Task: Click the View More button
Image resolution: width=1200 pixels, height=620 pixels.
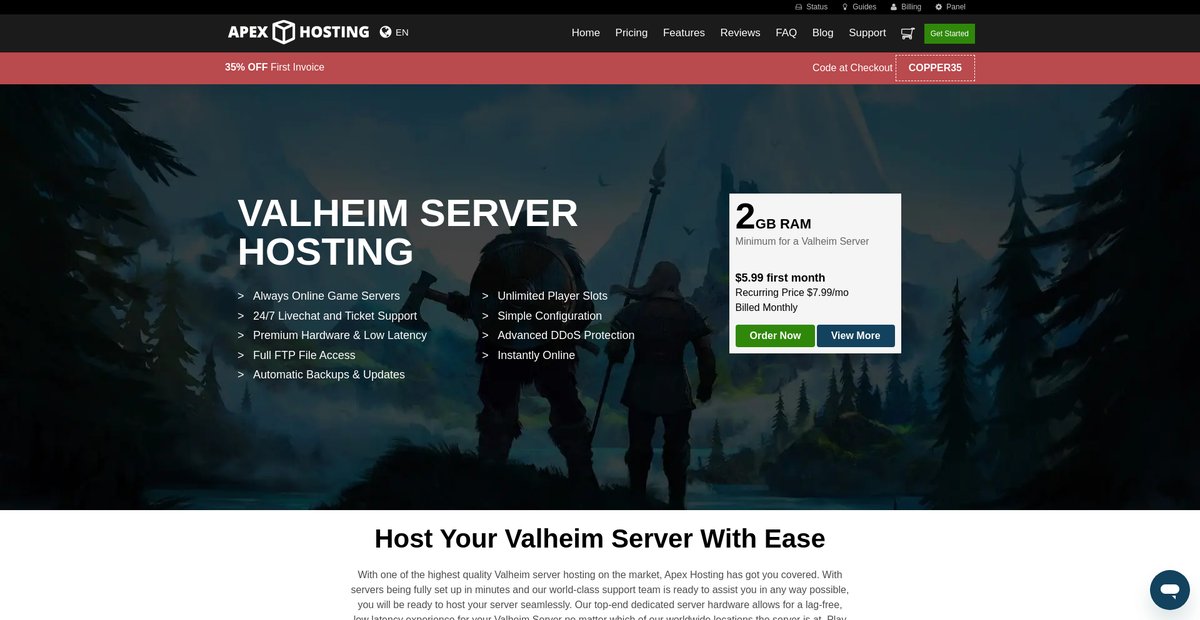Action: 856,336
